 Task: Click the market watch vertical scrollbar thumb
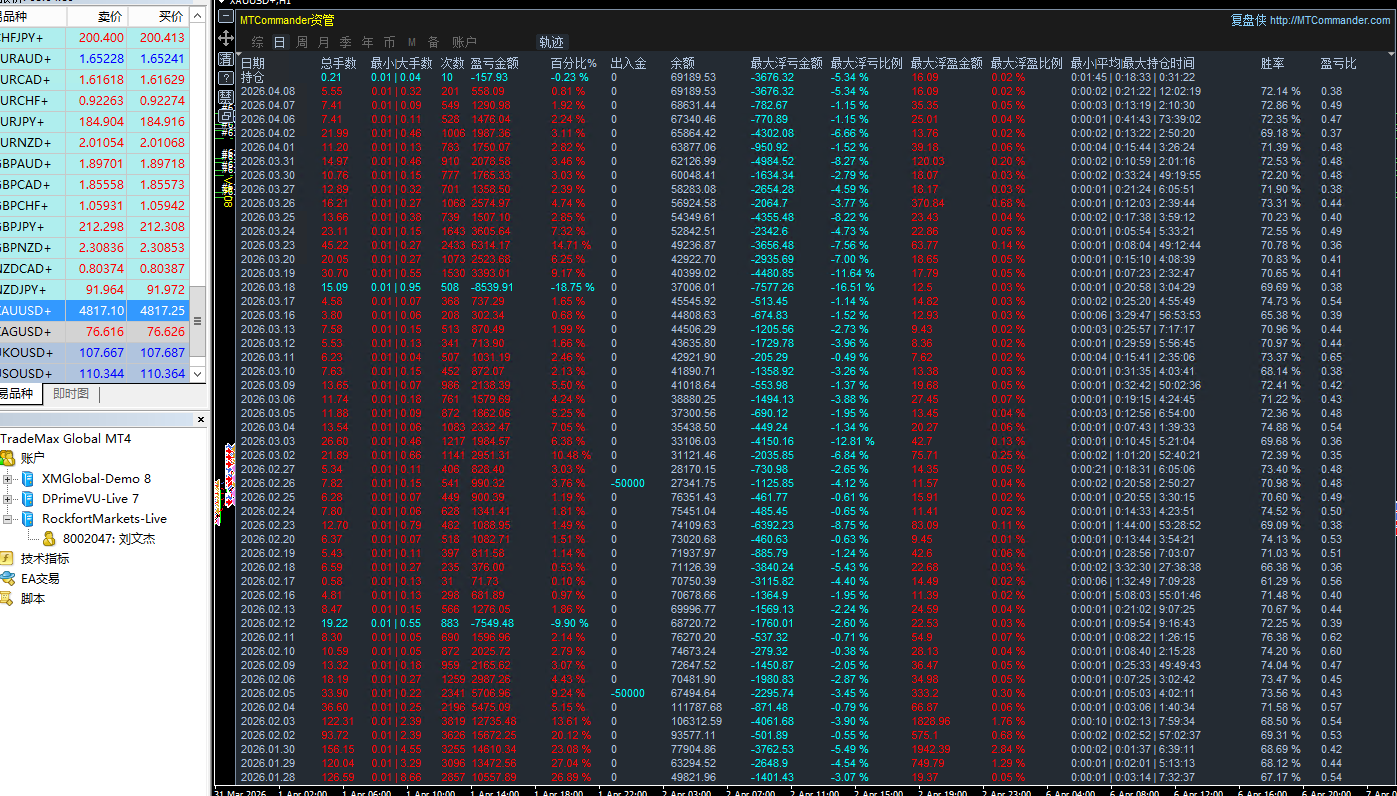click(197, 322)
